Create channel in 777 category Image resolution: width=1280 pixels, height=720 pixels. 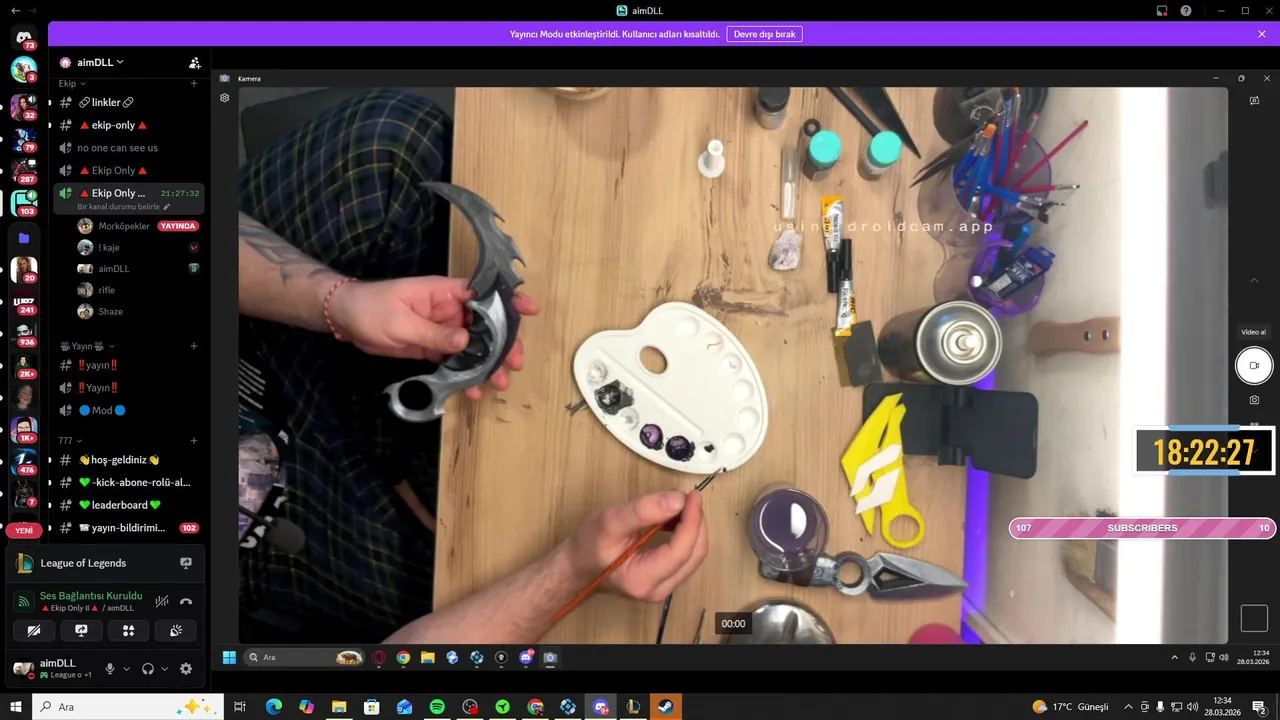(194, 441)
